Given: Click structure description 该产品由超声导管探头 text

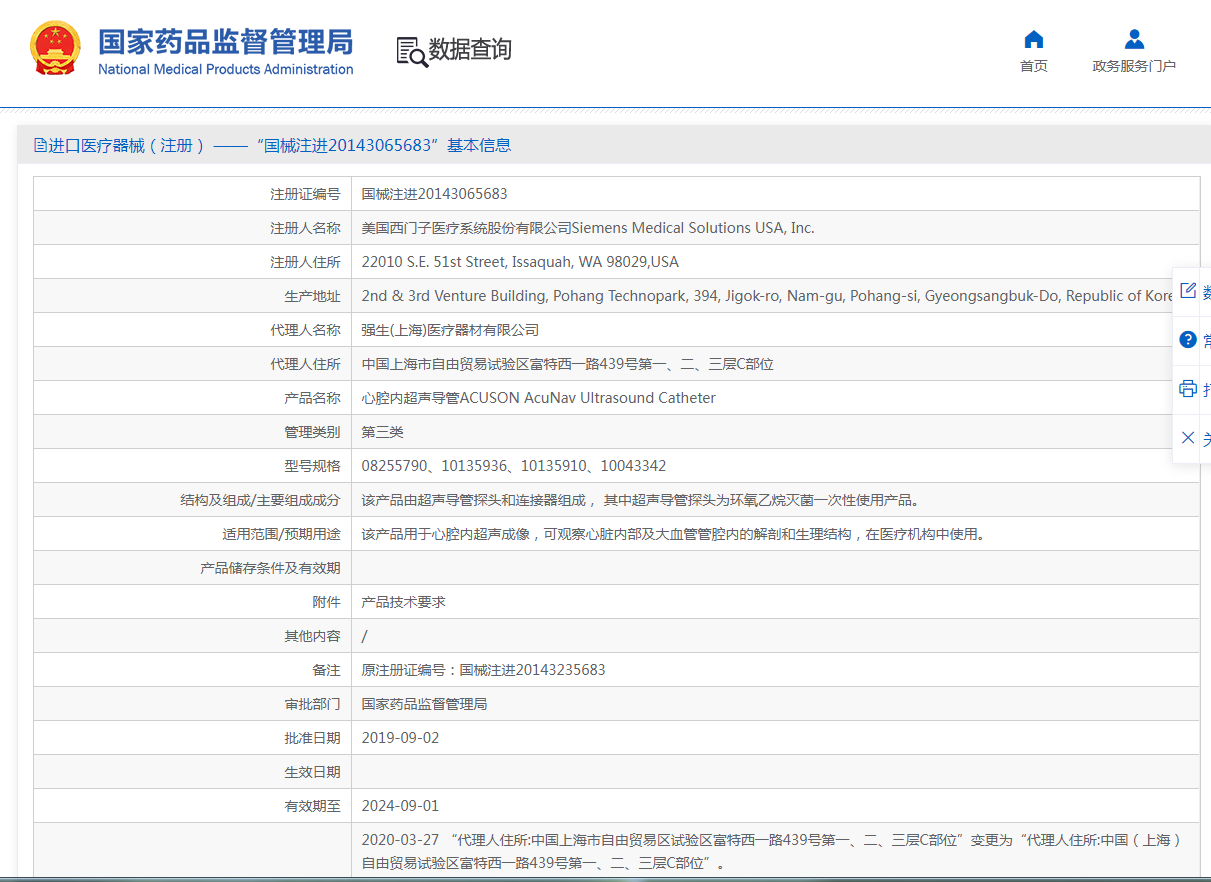Looking at the screenshot, I should pyautogui.click(x=640, y=500).
